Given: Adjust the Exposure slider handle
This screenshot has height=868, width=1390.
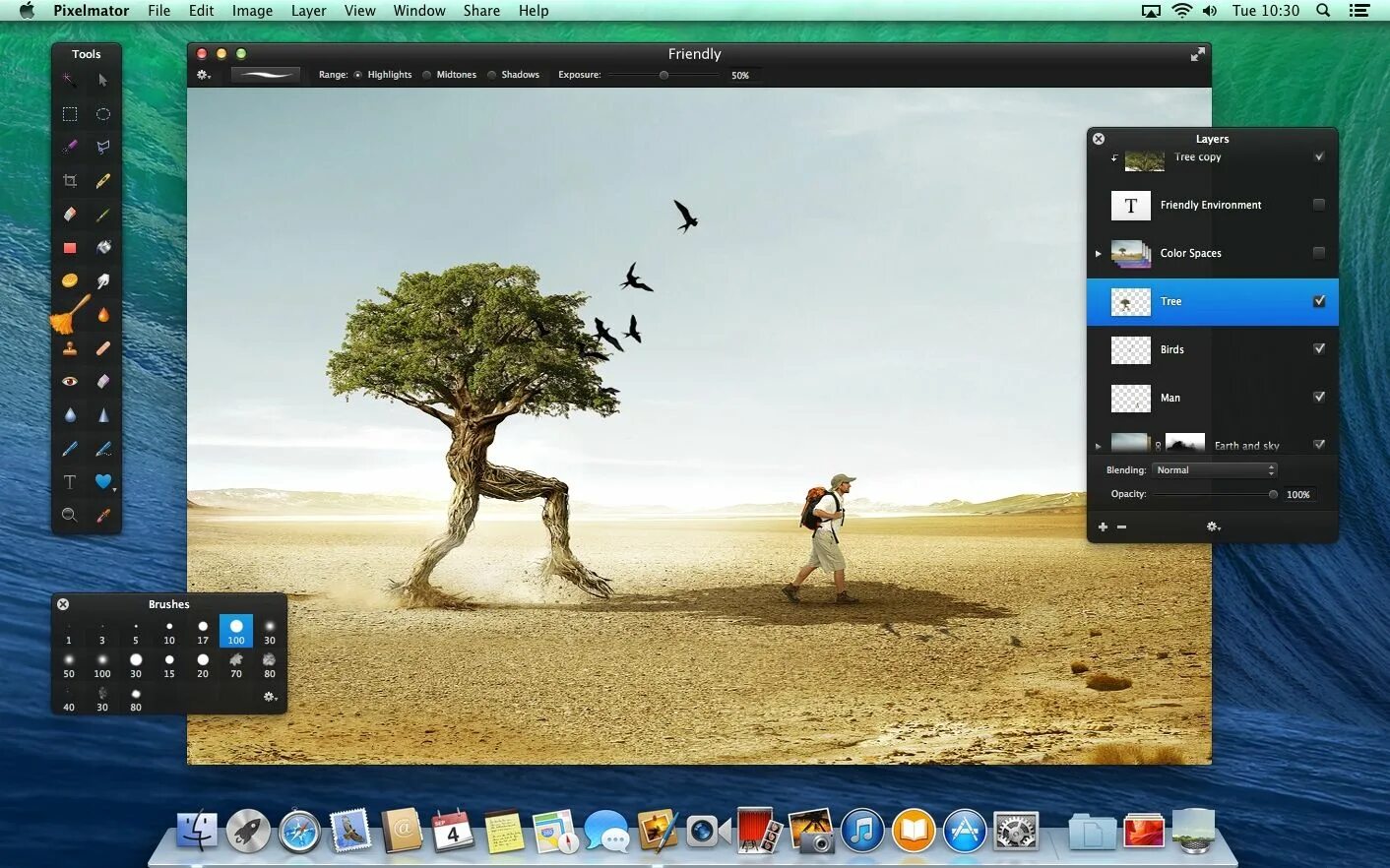Looking at the screenshot, I should click(x=663, y=75).
